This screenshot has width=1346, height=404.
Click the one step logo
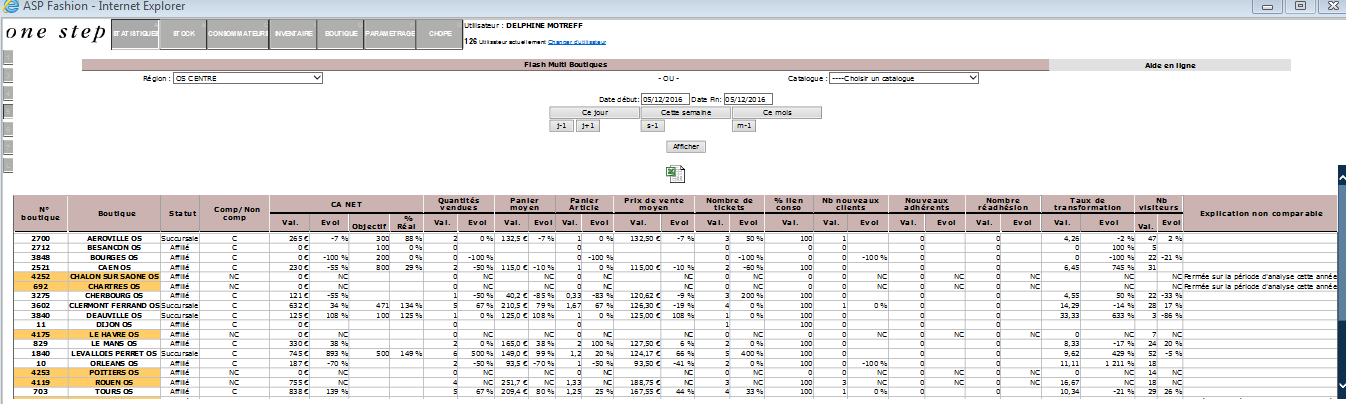coord(54,32)
